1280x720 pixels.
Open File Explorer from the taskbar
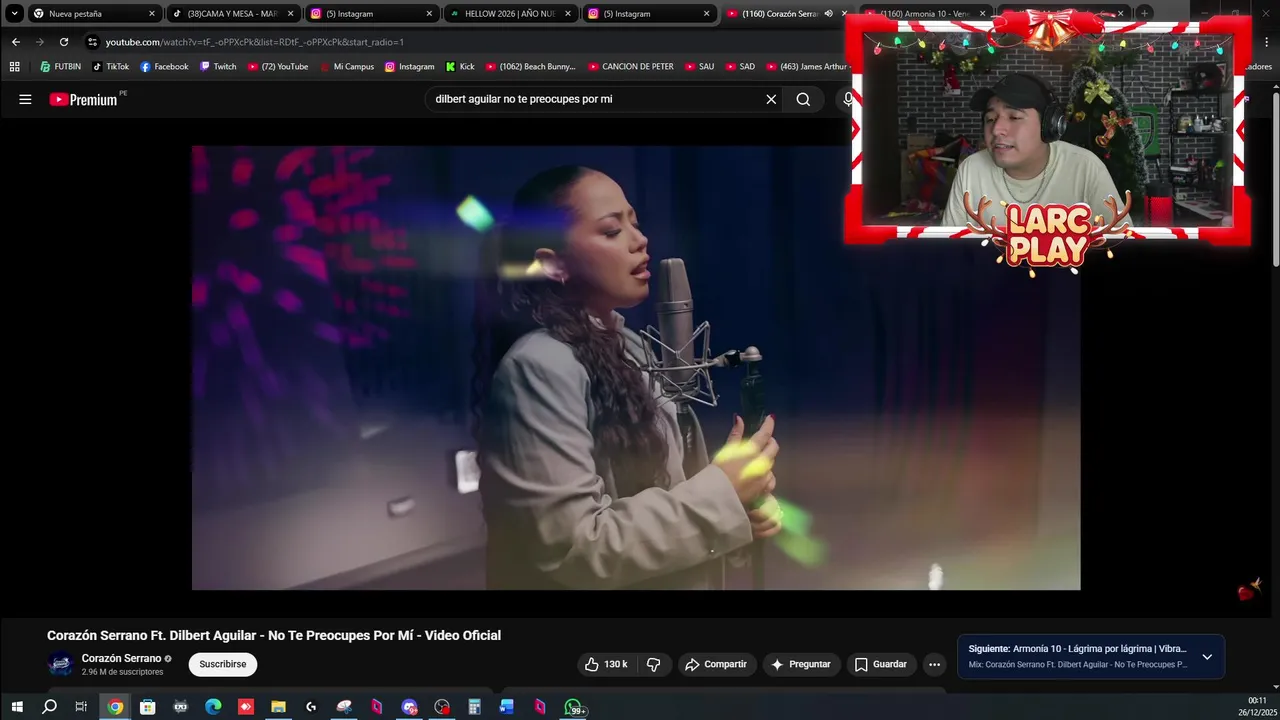[x=279, y=707]
